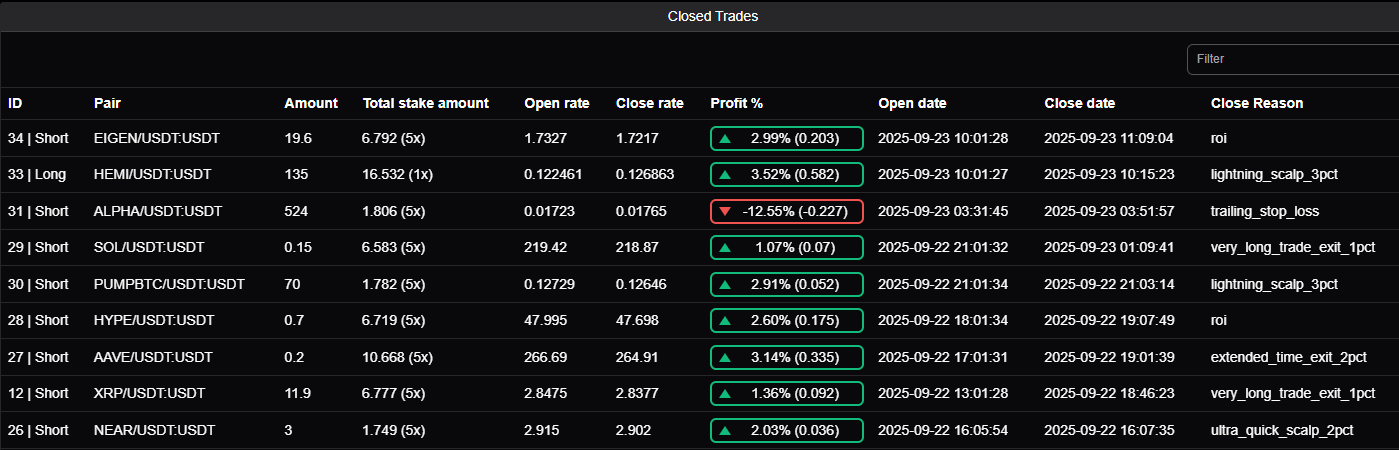Screen dimensions: 1399x450
Task: Click the Filter input field
Action: [x=1292, y=59]
